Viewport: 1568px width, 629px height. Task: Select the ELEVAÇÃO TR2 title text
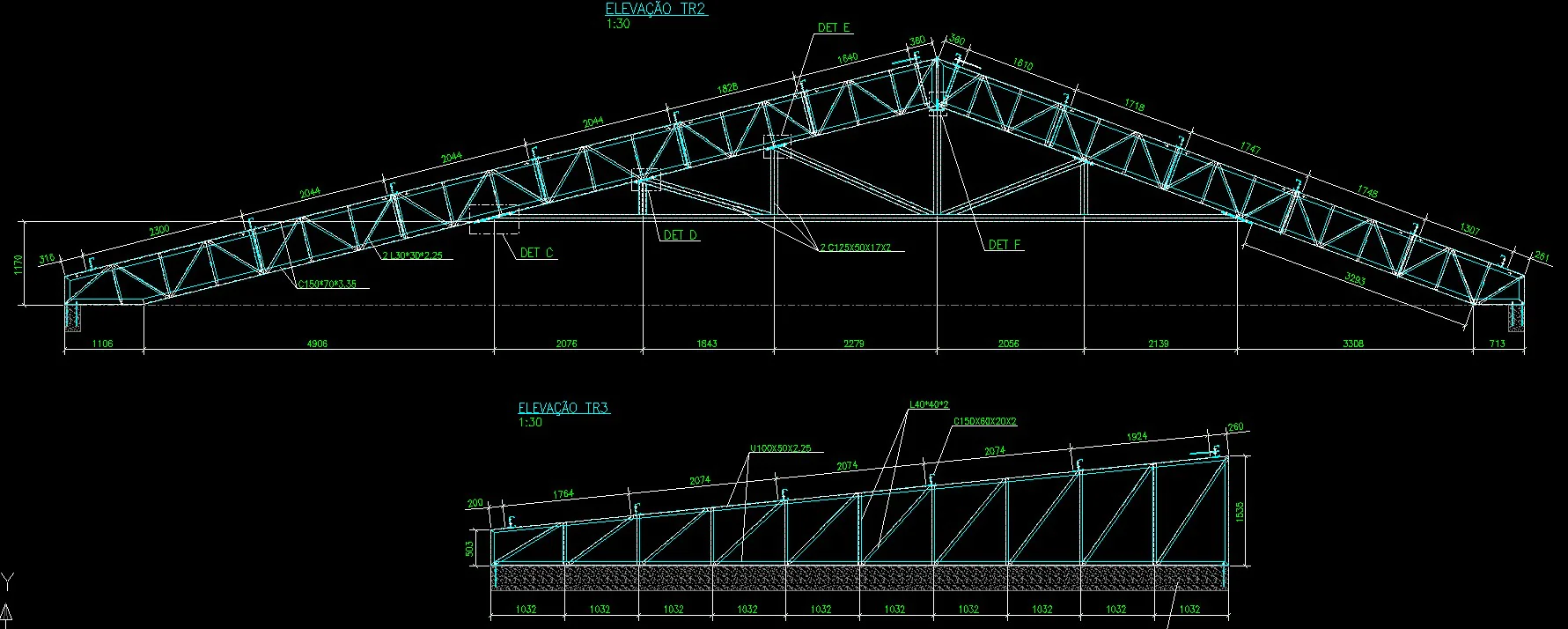[655, 9]
